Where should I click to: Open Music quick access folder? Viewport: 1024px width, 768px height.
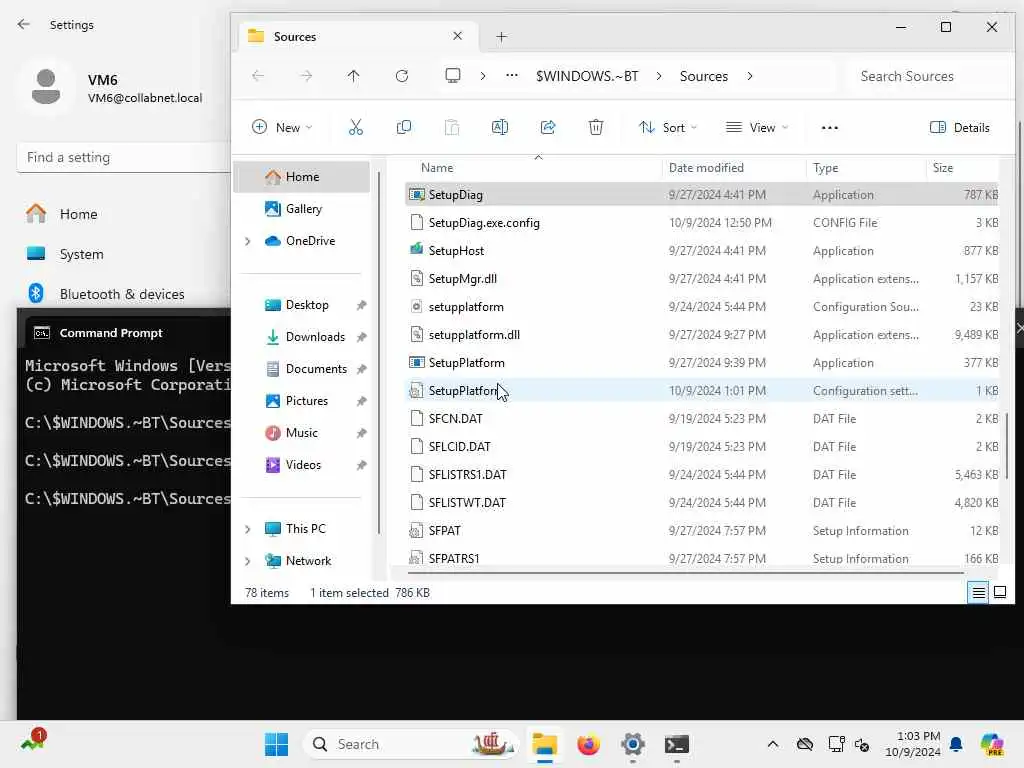pyautogui.click(x=302, y=433)
